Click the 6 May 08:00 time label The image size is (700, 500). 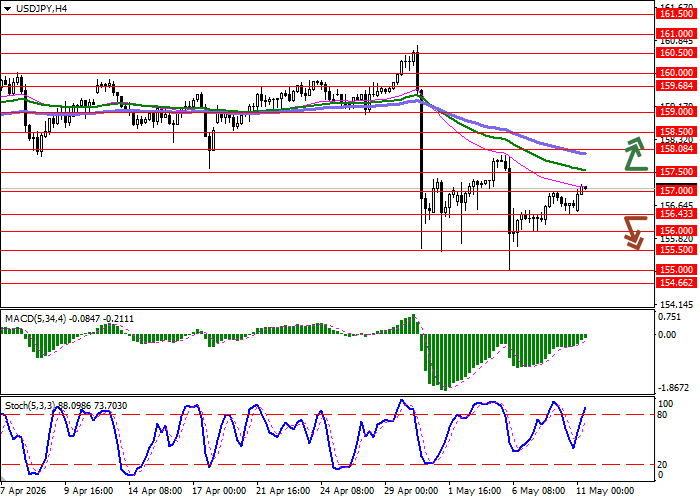click(538, 491)
